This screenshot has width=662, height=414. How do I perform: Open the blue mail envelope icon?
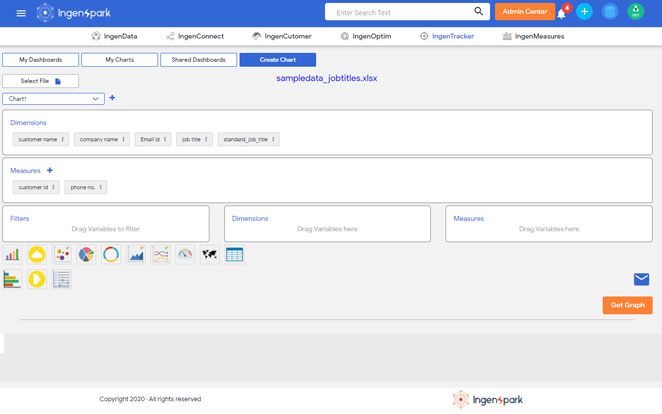(x=641, y=279)
